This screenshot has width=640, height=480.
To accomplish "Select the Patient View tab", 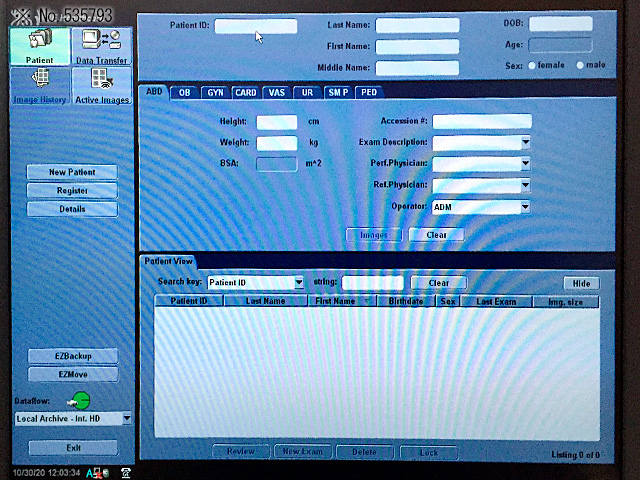I will 168,262.
